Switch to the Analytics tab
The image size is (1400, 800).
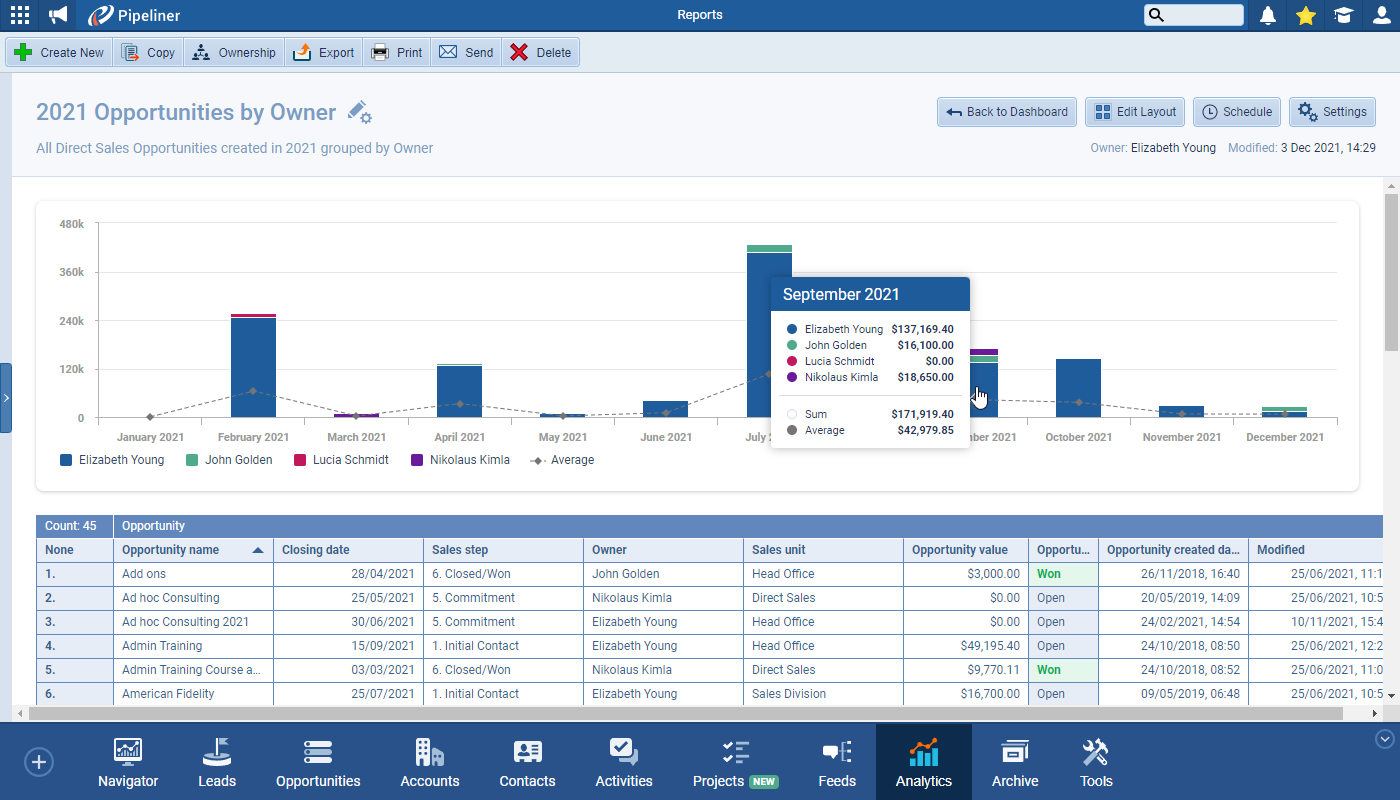(x=923, y=762)
